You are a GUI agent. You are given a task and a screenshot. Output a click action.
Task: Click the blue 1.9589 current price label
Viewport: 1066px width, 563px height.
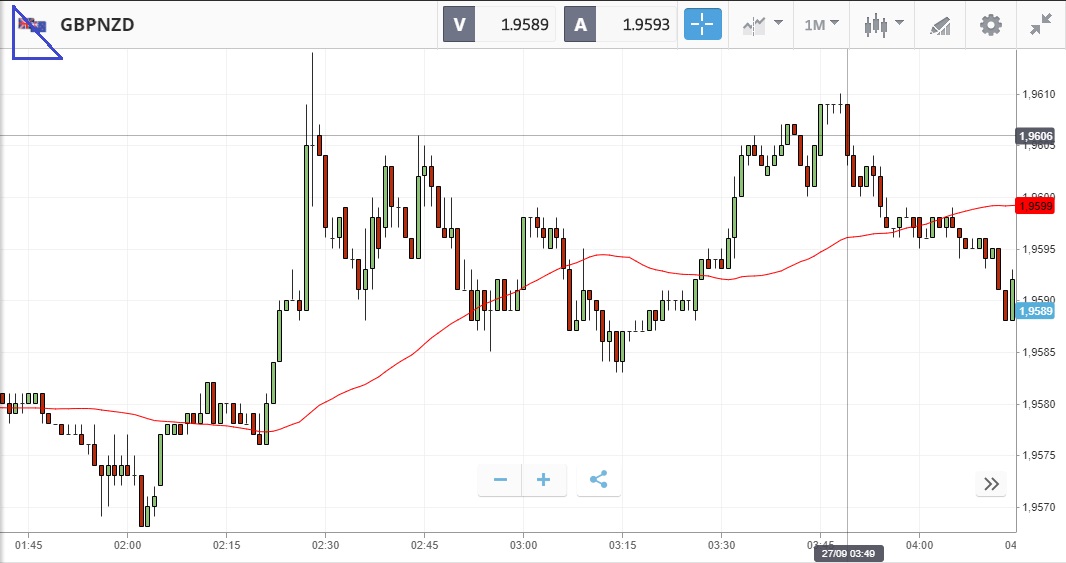(1034, 311)
